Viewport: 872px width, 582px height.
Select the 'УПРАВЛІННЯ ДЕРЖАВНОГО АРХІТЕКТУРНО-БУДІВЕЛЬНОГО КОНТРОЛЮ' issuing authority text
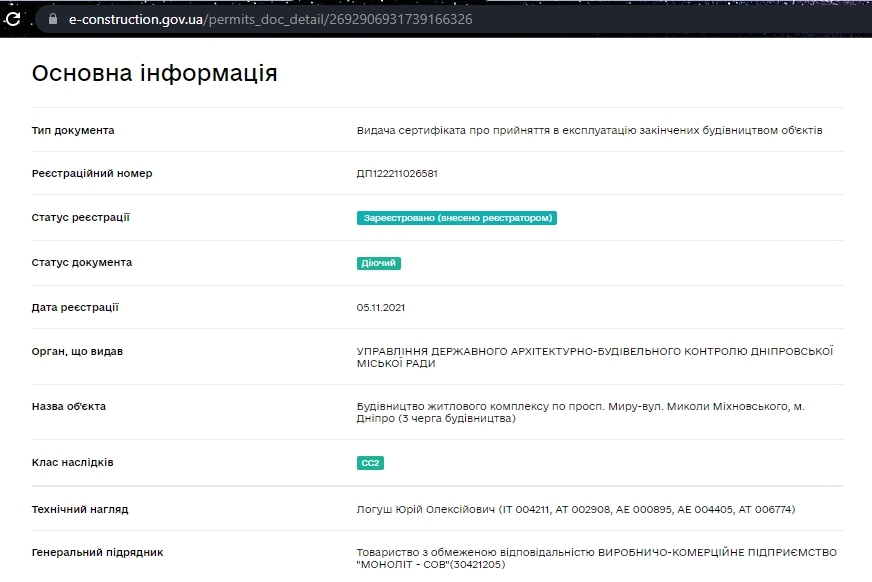[x=595, y=357]
